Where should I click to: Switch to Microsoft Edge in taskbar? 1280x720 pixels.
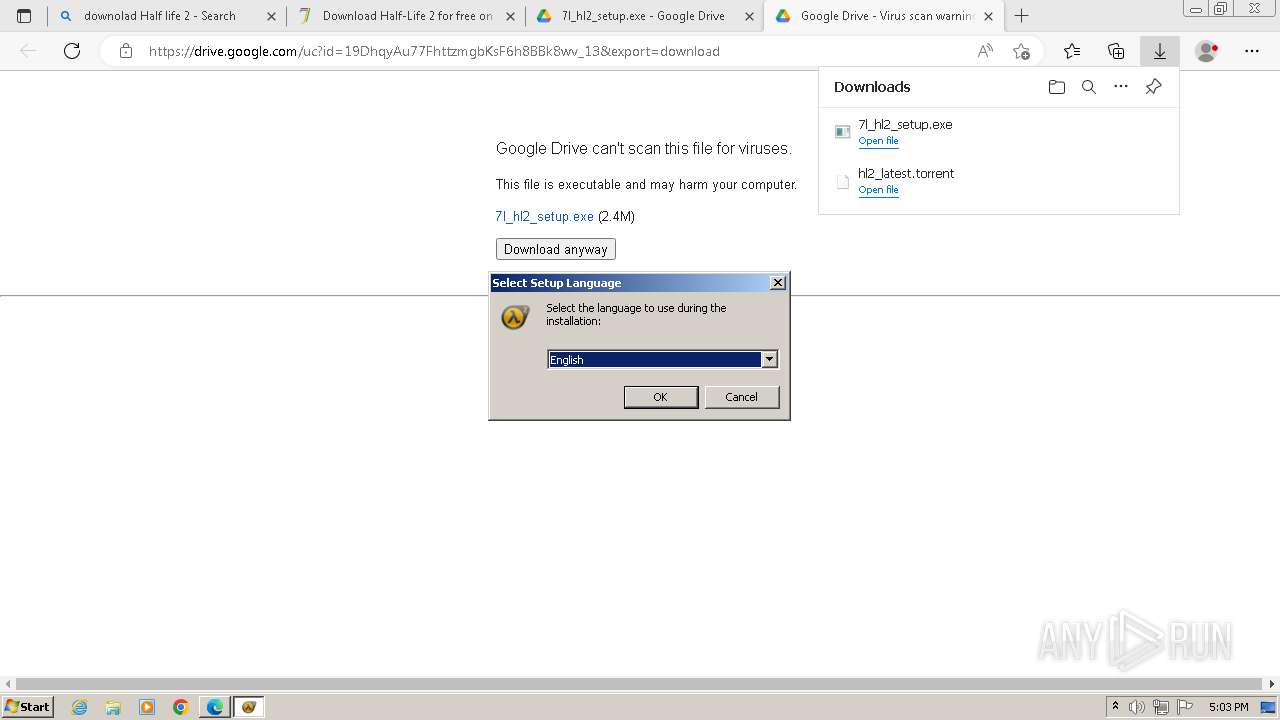[215, 707]
